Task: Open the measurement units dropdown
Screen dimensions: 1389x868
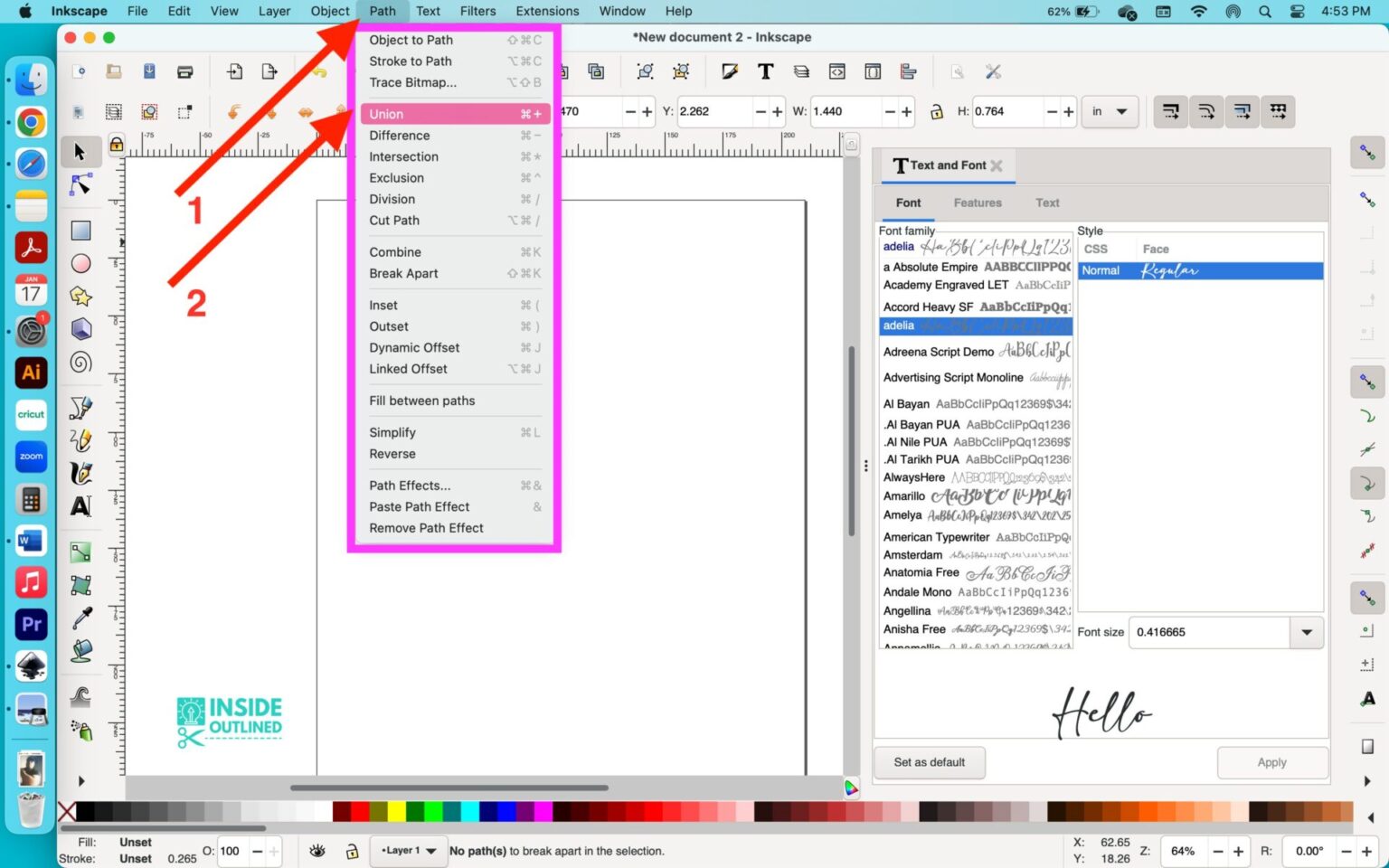Action: (1109, 111)
